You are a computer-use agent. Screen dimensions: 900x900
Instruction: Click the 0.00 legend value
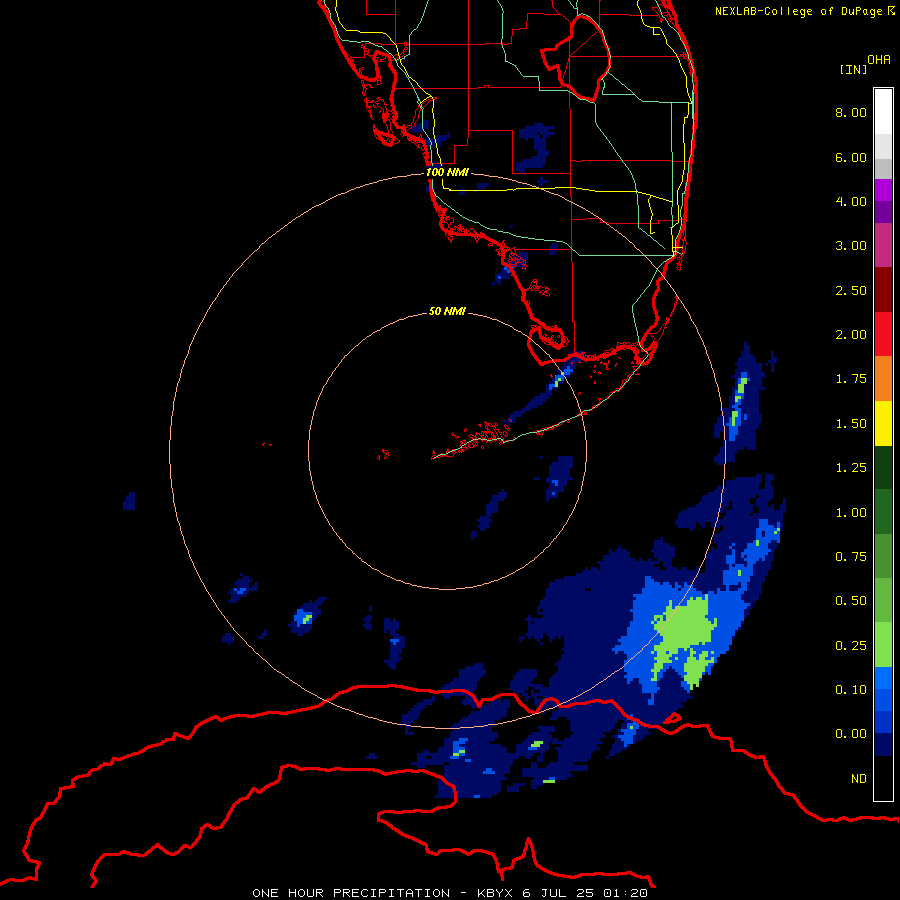(851, 734)
